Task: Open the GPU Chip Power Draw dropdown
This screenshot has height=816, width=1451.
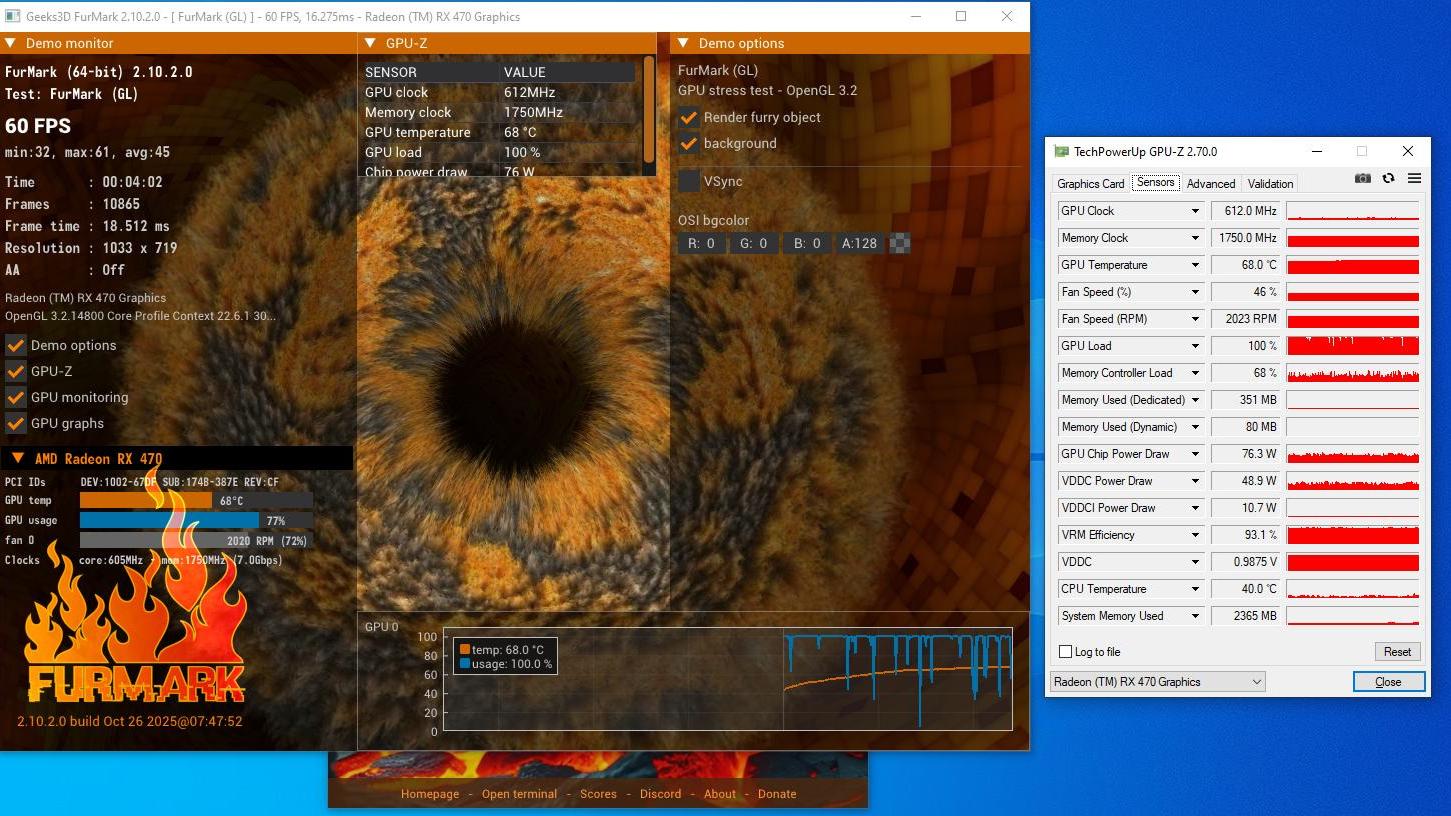Action: coord(1195,454)
